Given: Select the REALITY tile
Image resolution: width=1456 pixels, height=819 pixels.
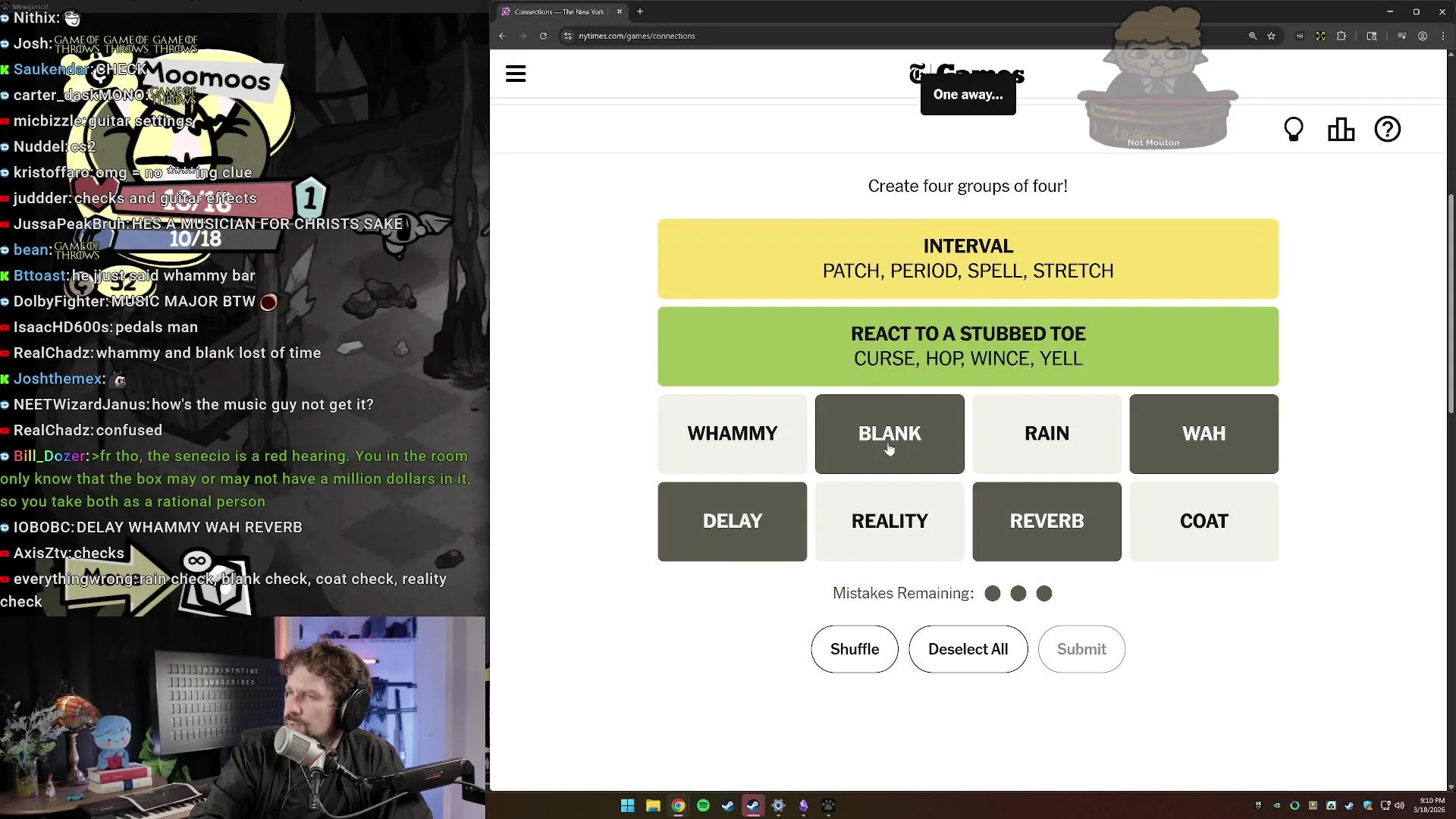Looking at the screenshot, I should pos(889,522).
